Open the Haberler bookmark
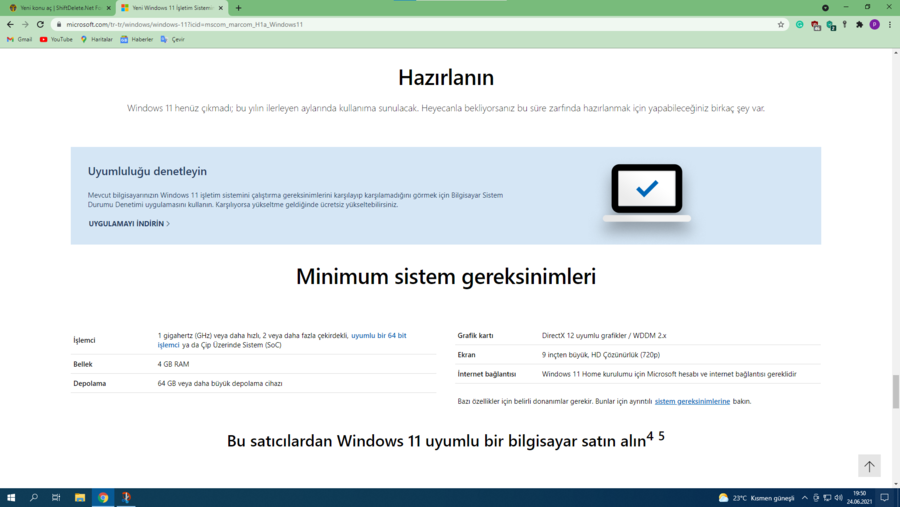This screenshot has width=900, height=507. (x=137, y=40)
